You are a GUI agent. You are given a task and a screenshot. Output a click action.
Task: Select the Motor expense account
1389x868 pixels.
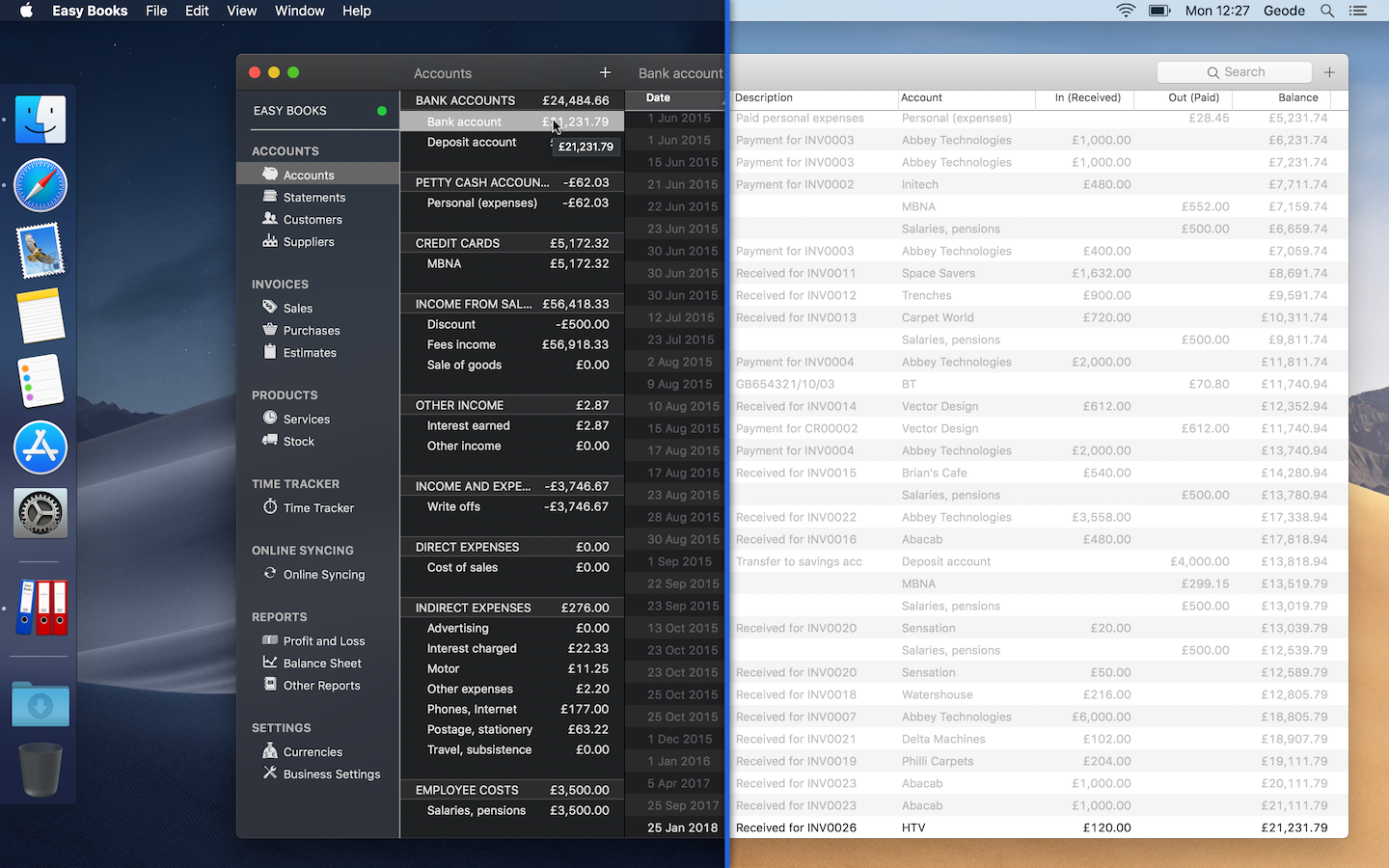coord(512,668)
